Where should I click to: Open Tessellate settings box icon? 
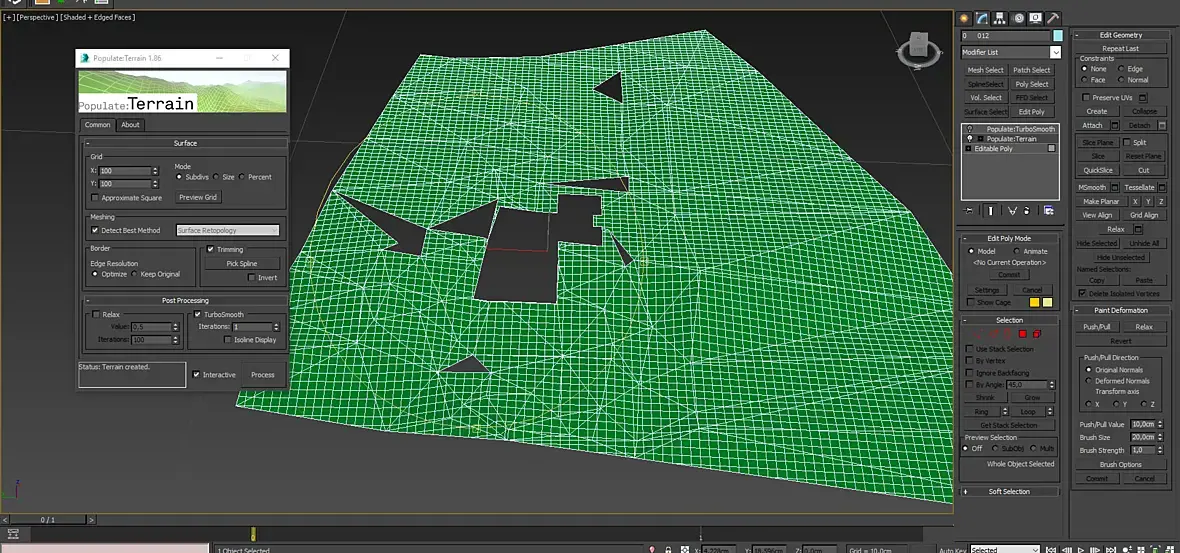point(1162,187)
